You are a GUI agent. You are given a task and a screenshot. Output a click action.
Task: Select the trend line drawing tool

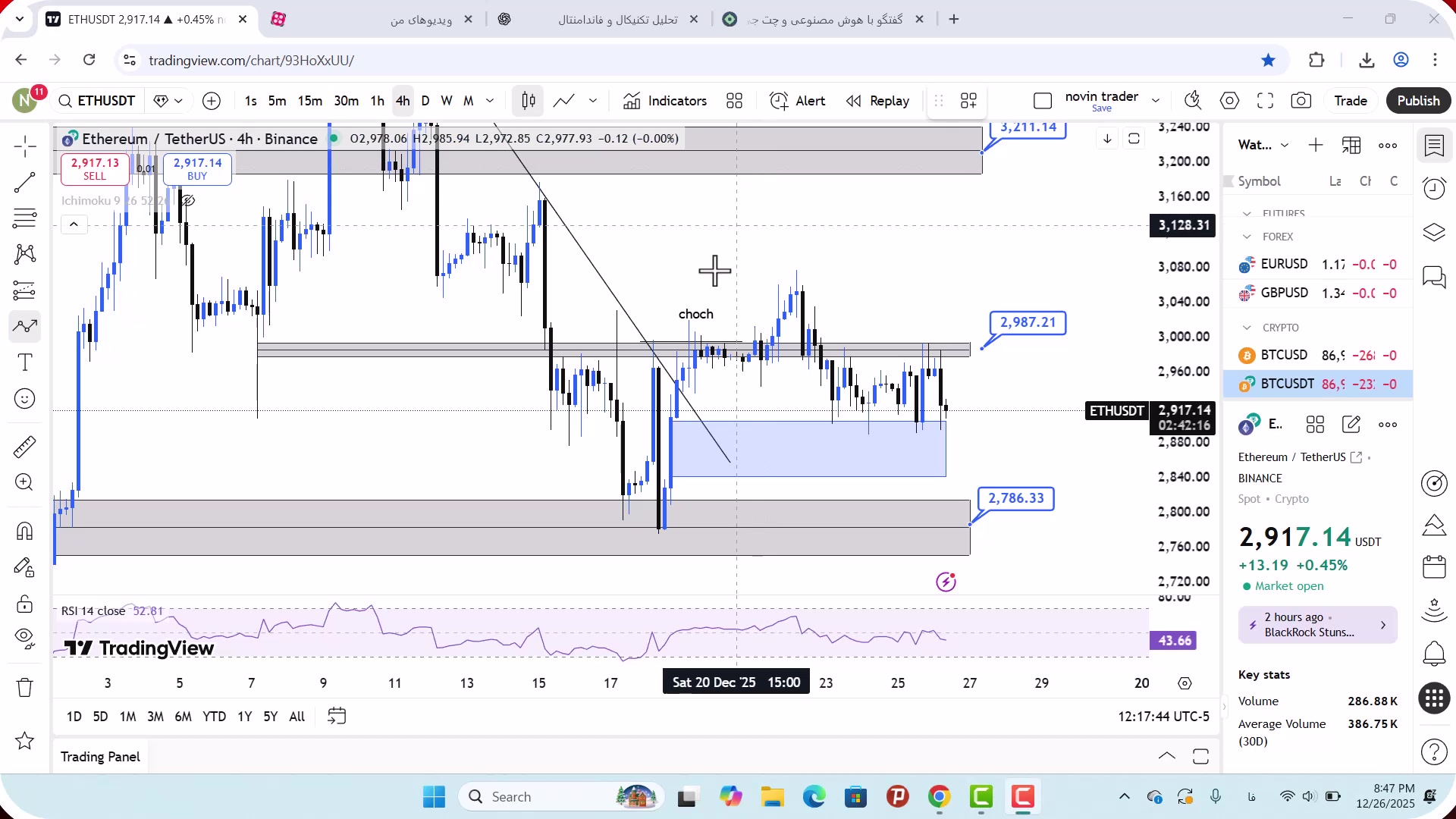24,182
